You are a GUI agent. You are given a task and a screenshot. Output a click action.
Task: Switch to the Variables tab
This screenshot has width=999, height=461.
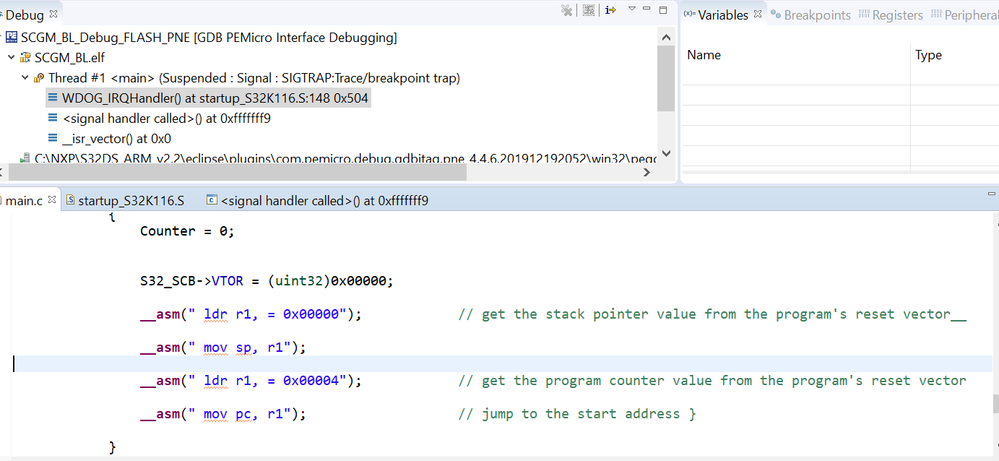click(724, 15)
